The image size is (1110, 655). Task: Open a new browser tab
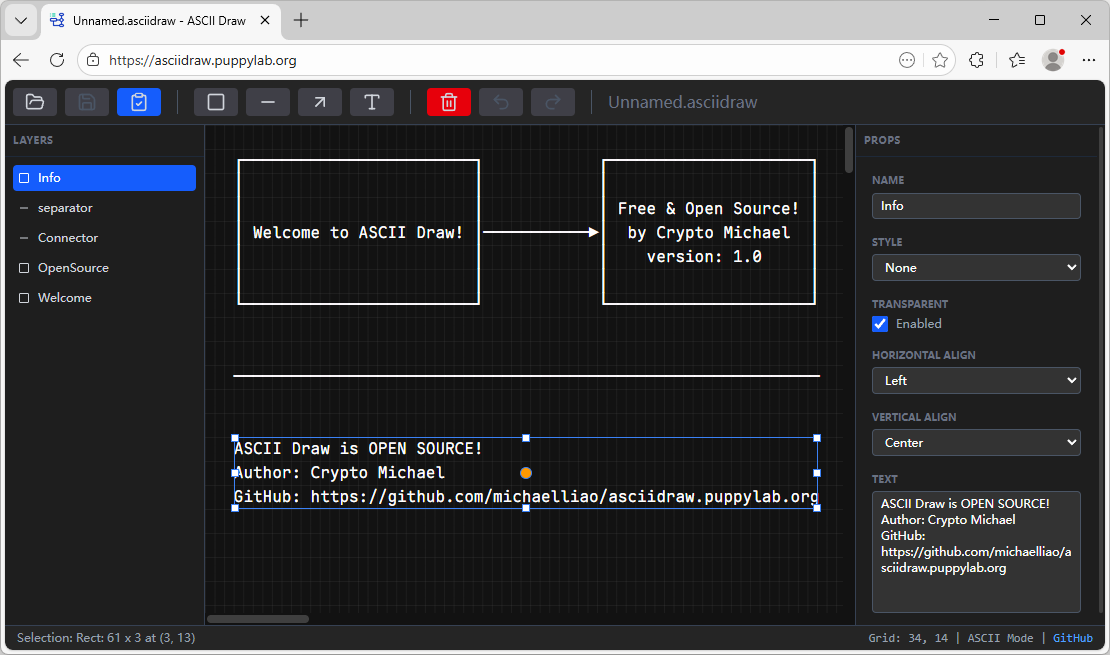pyautogui.click(x=301, y=20)
